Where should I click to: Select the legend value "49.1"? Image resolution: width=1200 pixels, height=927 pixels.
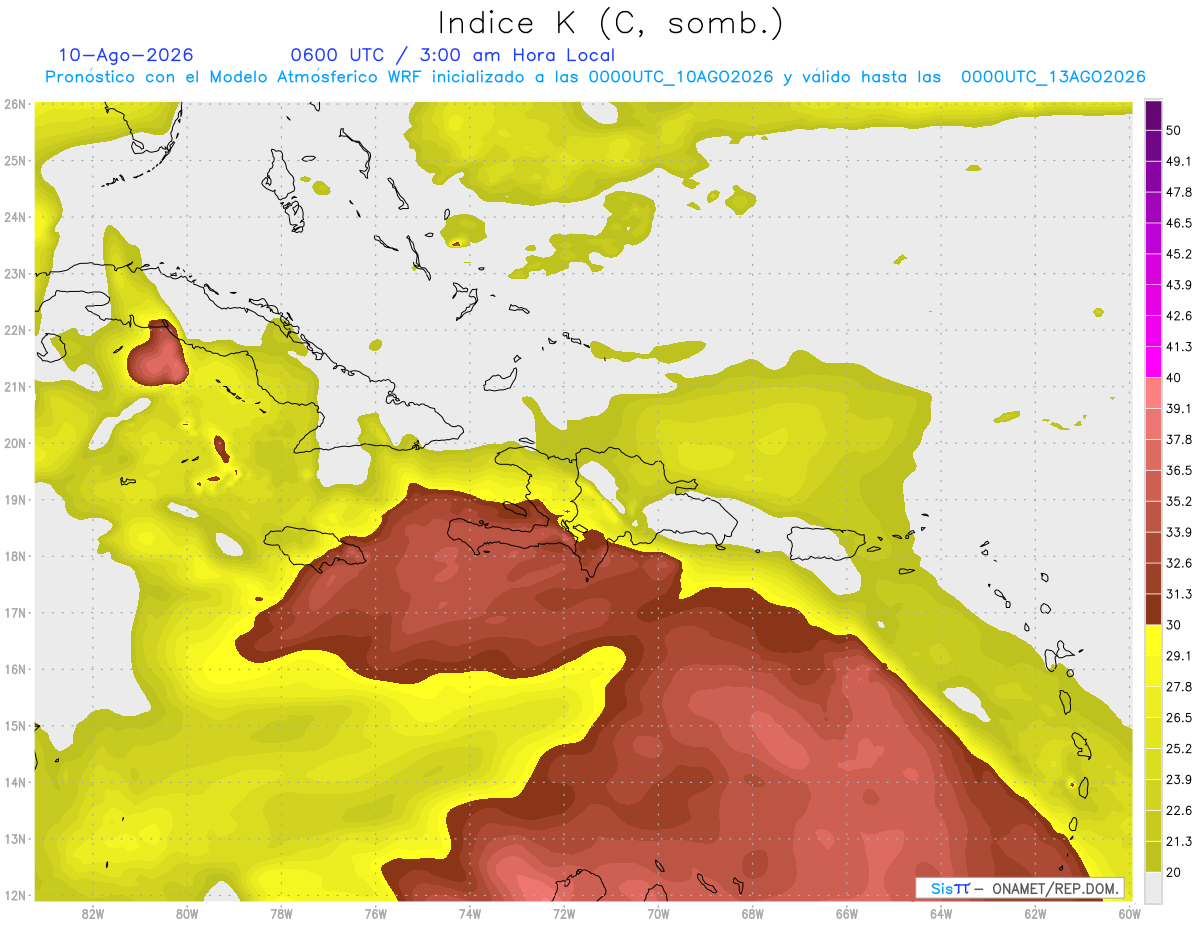(x=1180, y=161)
